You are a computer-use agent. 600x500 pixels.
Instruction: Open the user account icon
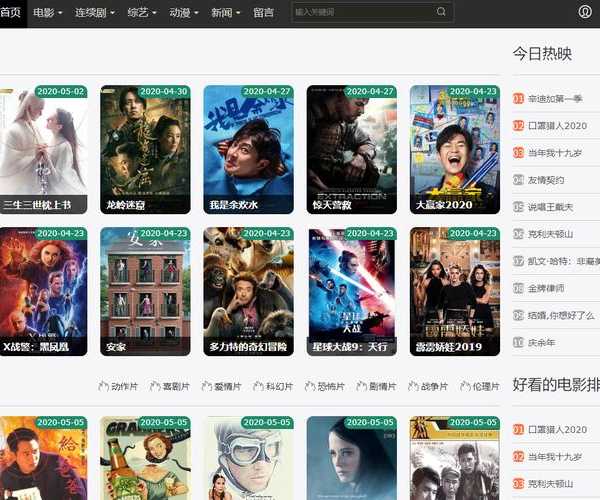585,12
